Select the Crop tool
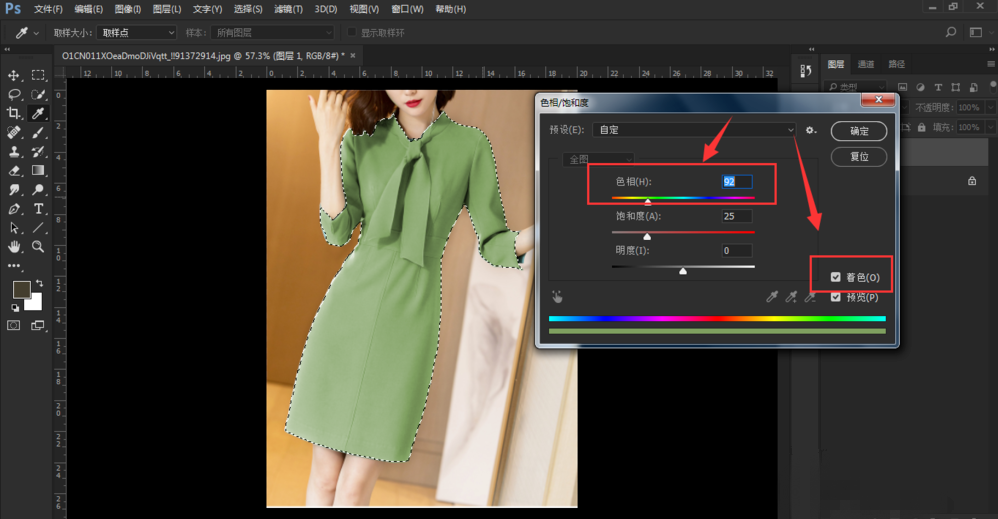Viewport: 998px width, 519px height. pyautogui.click(x=14, y=114)
